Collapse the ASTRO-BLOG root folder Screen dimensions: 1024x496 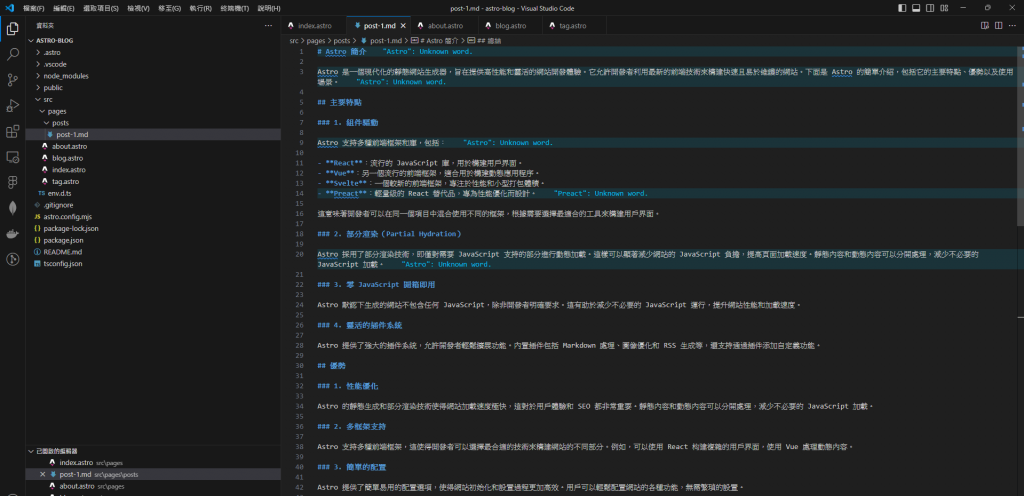[30, 40]
